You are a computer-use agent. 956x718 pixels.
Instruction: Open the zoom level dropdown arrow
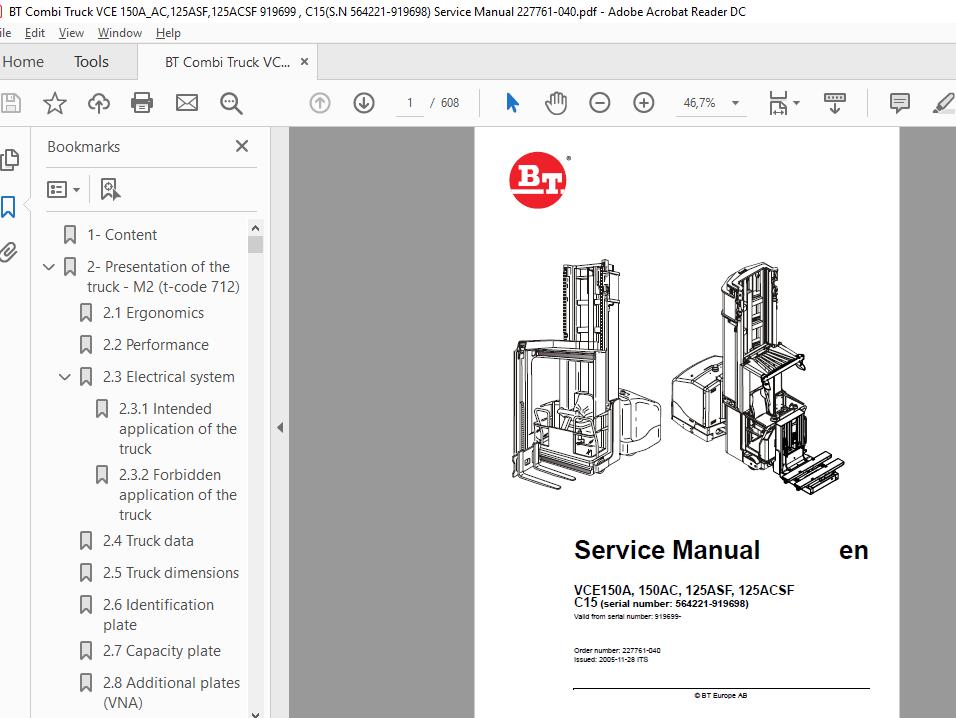point(736,103)
